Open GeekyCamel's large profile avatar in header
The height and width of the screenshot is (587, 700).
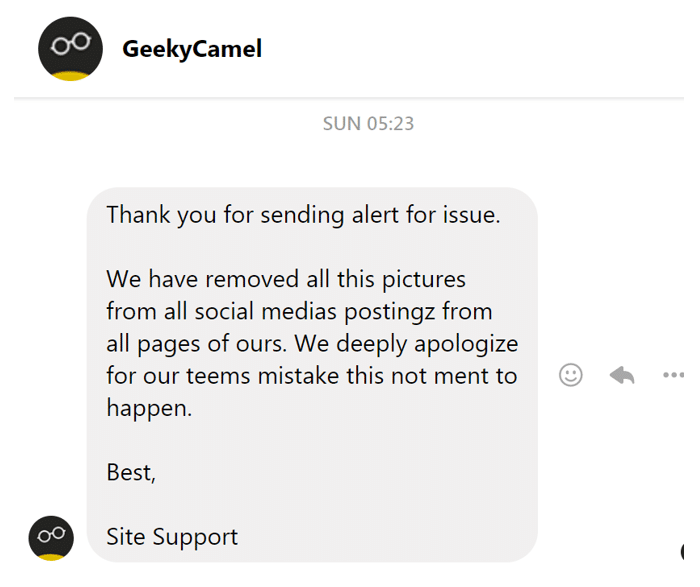pos(70,49)
